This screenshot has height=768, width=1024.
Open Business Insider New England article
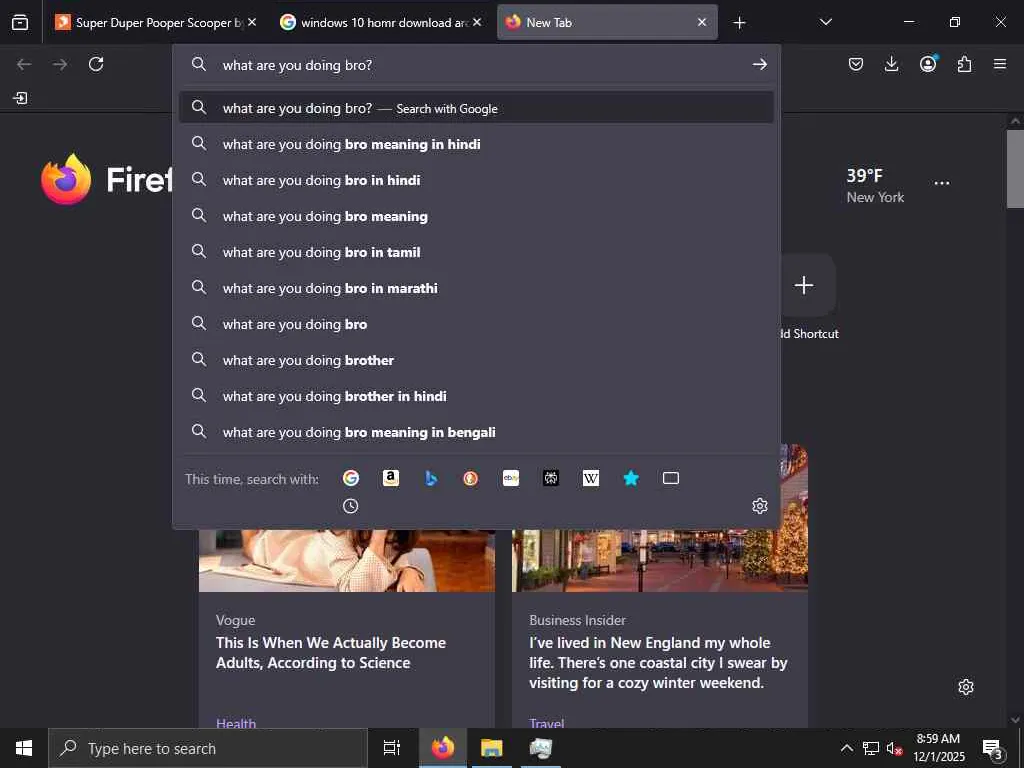click(658, 662)
